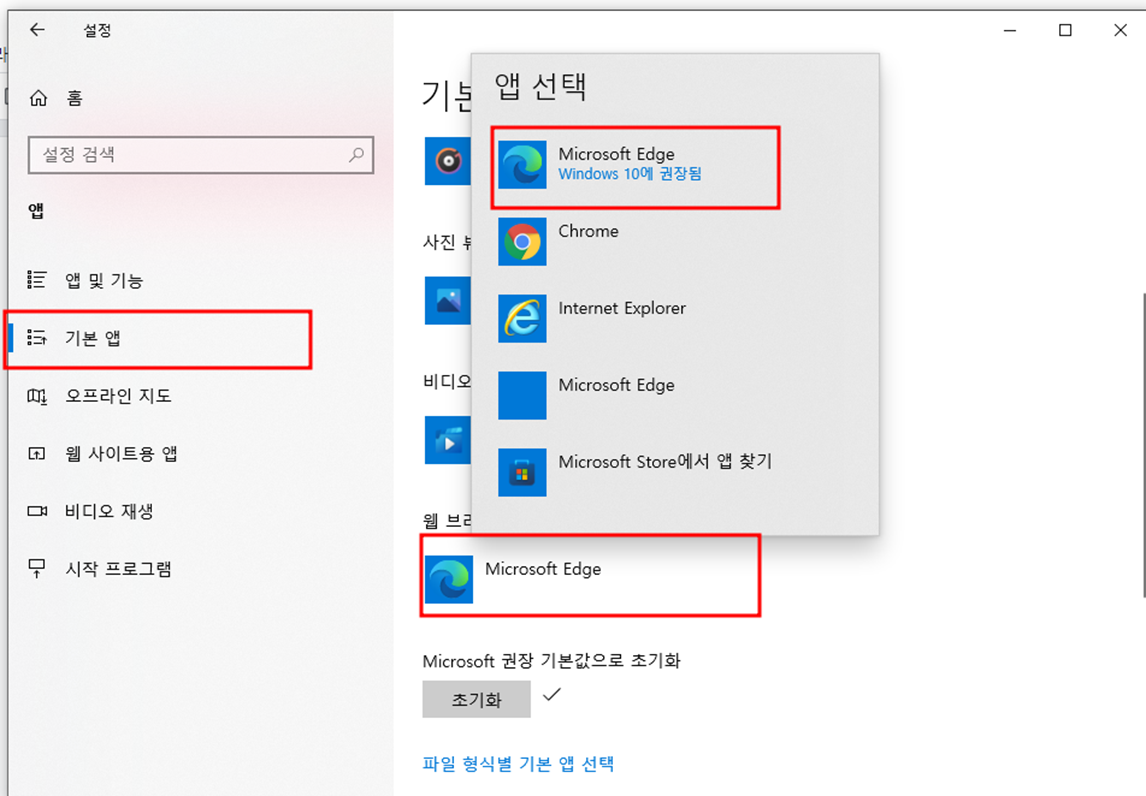Click the 오프라인 지도 map icon

click(37, 395)
